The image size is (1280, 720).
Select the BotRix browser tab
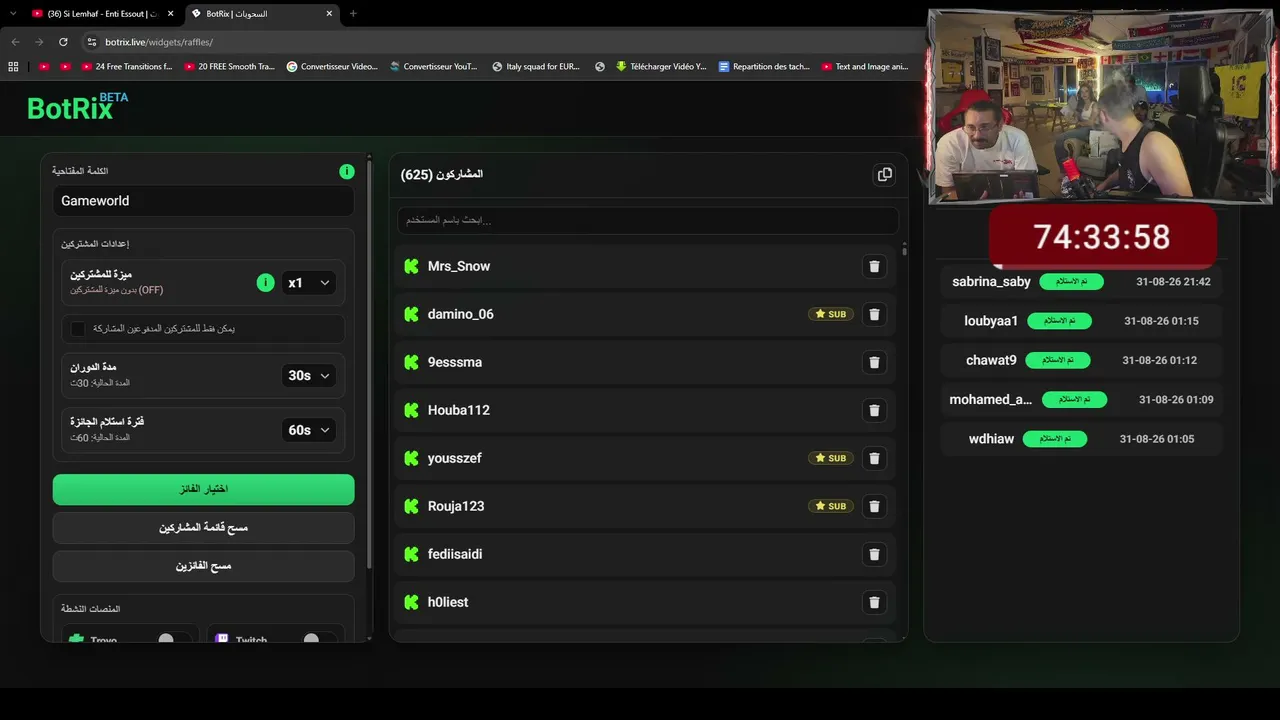pos(264,14)
